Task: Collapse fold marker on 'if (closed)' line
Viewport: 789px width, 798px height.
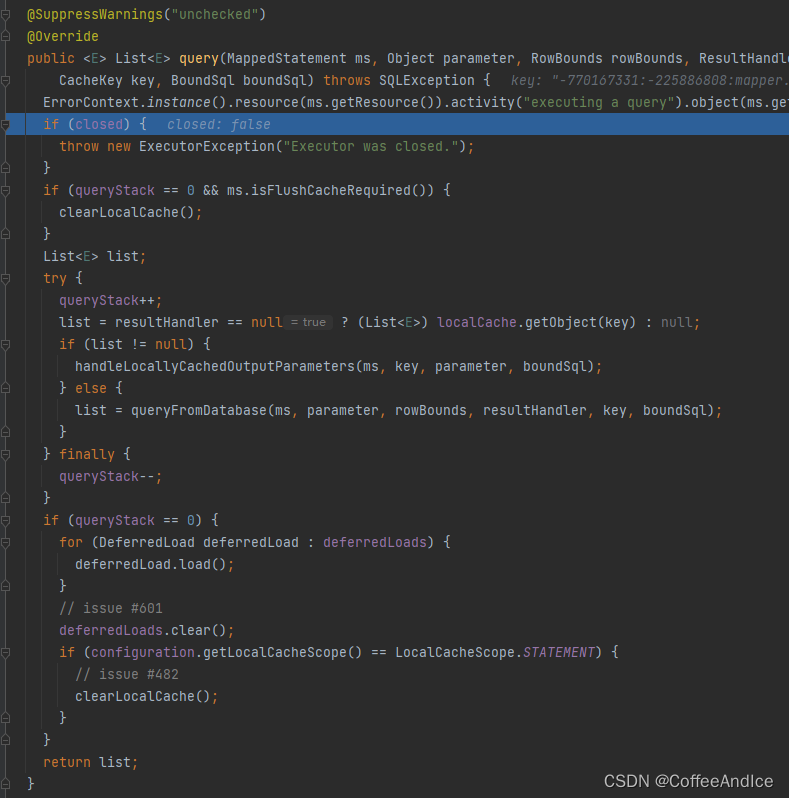Action: tap(6, 125)
